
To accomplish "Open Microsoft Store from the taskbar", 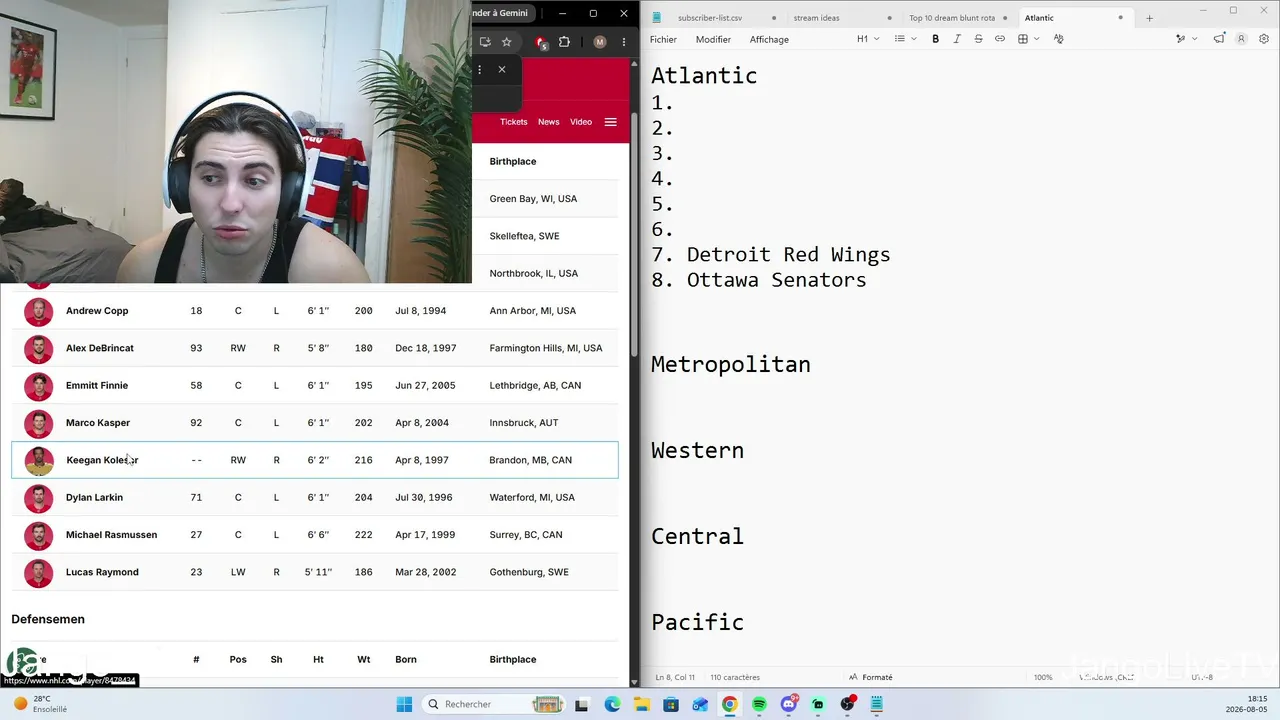I will click(x=671, y=704).
